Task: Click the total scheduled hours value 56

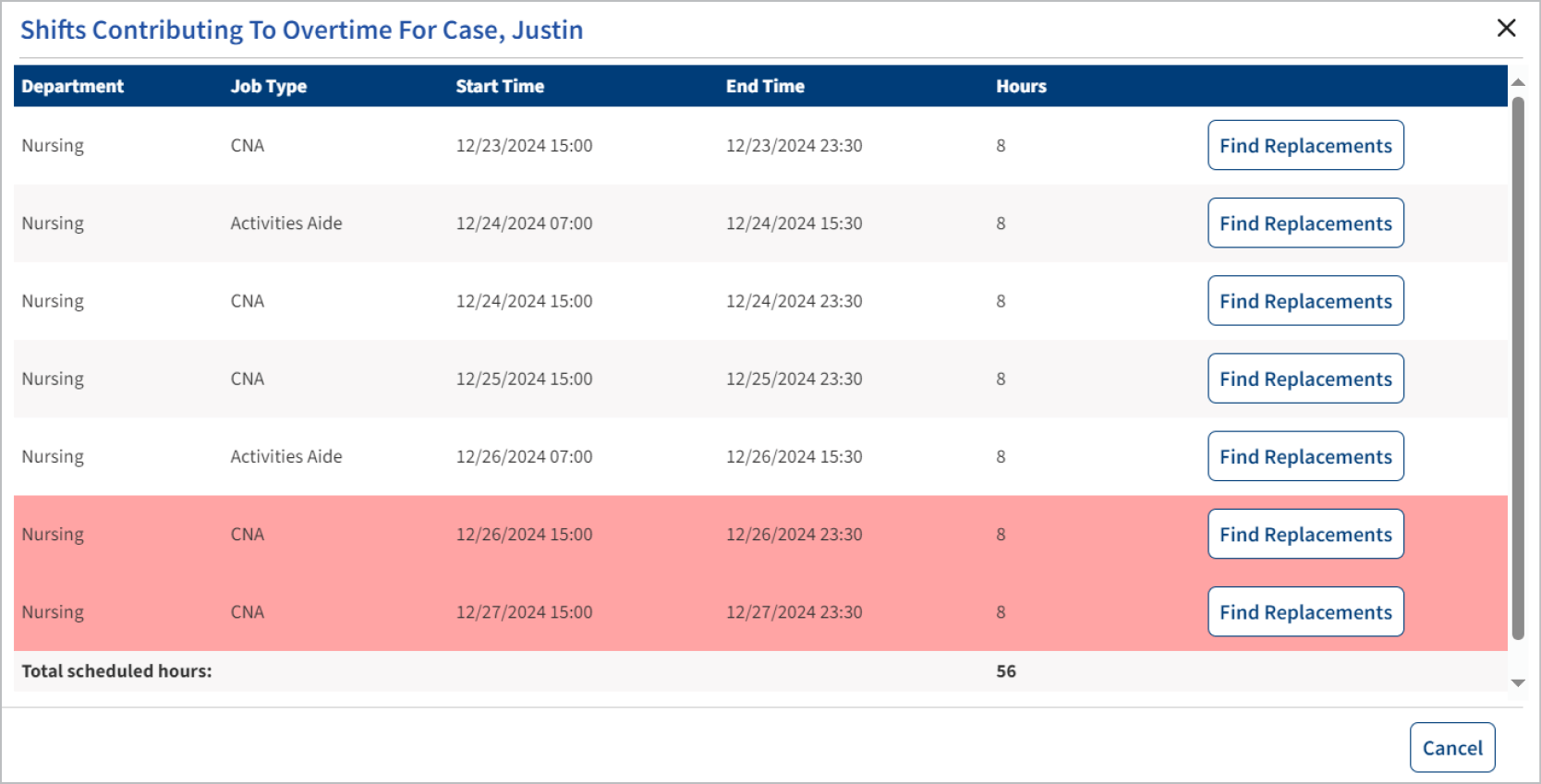Action: [1006, 671]
